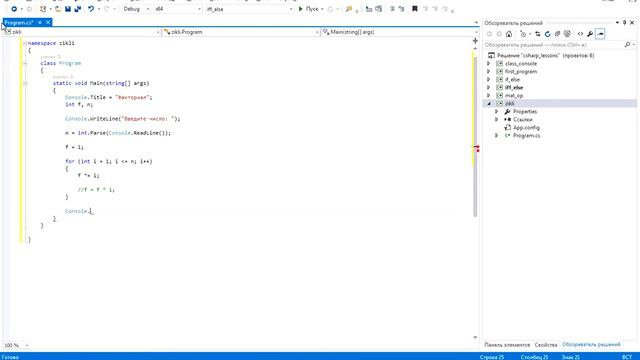This screenshot has width=640, height=360.
Task: Open the zikli.Program type dropdown
Action: 241,32
